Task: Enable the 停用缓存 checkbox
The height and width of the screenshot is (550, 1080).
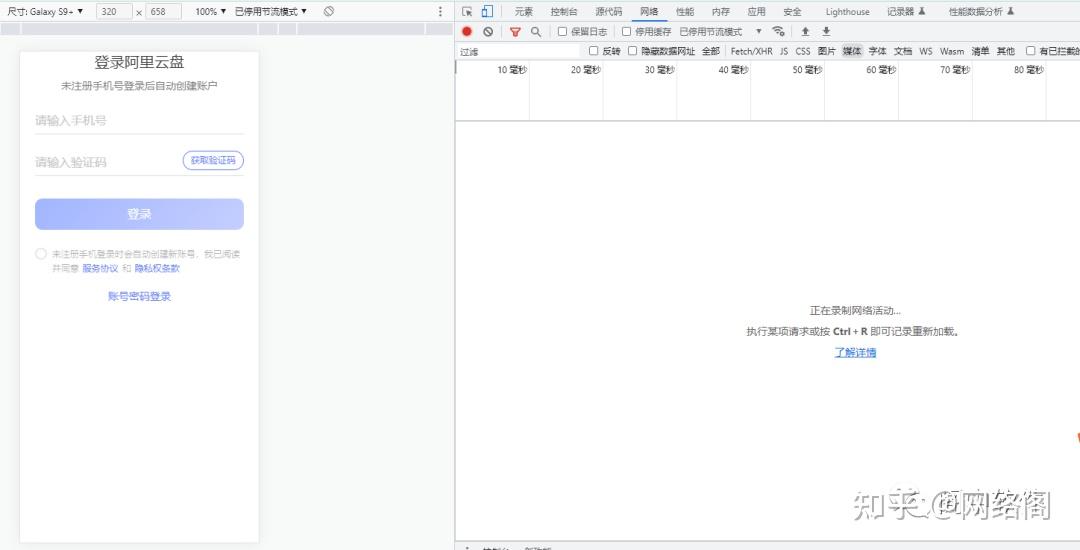Action: coord(626,32)
